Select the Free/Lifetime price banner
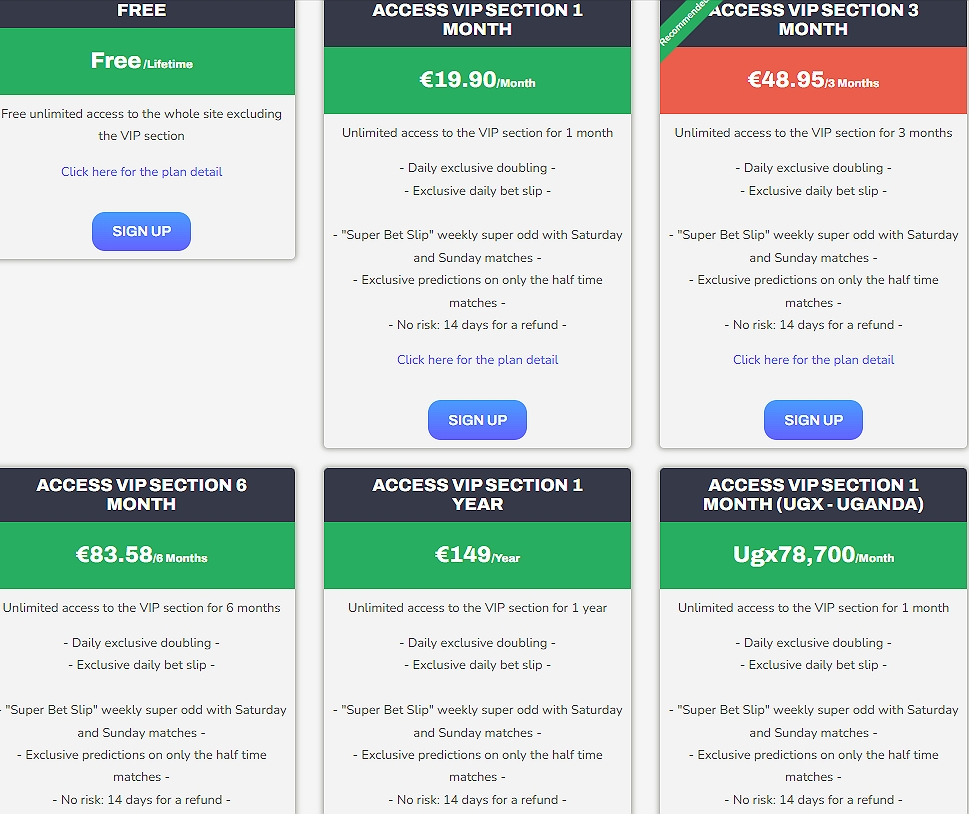Viewport: 969px width, 814px height. click(x=141, y=61)
